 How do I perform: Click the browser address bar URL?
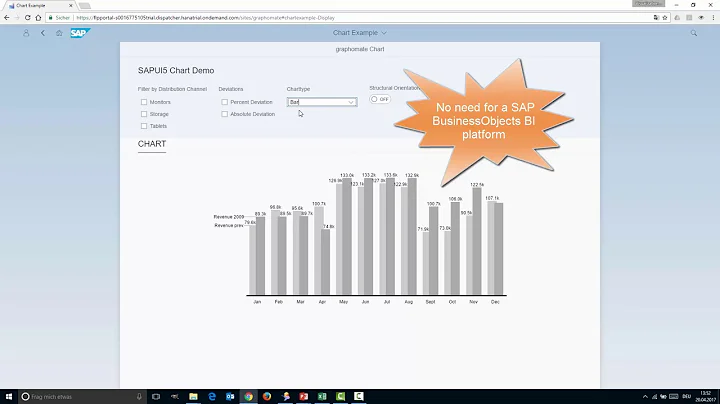(x=205, y=18)
